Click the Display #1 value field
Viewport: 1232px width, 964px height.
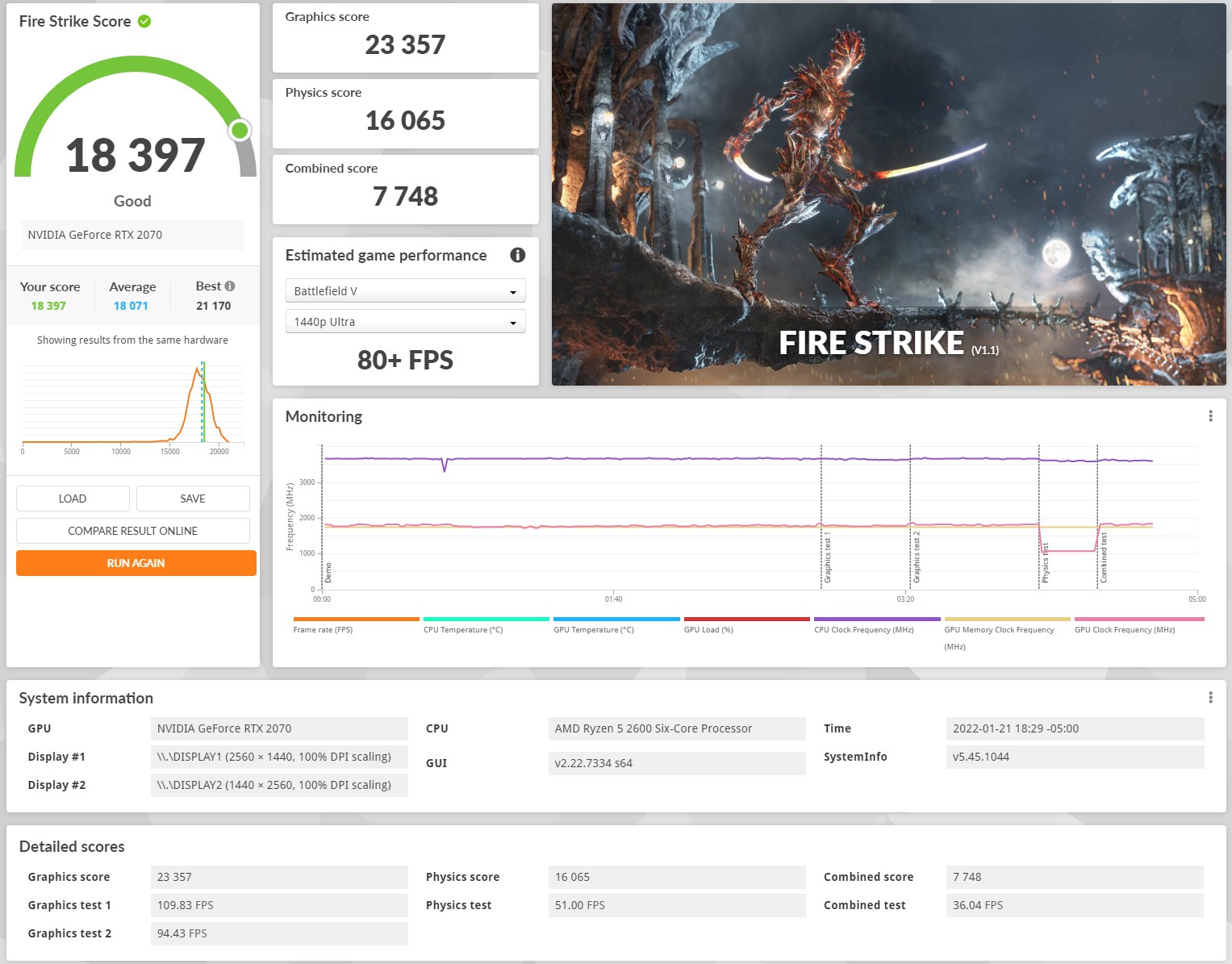tap(279, 757)
